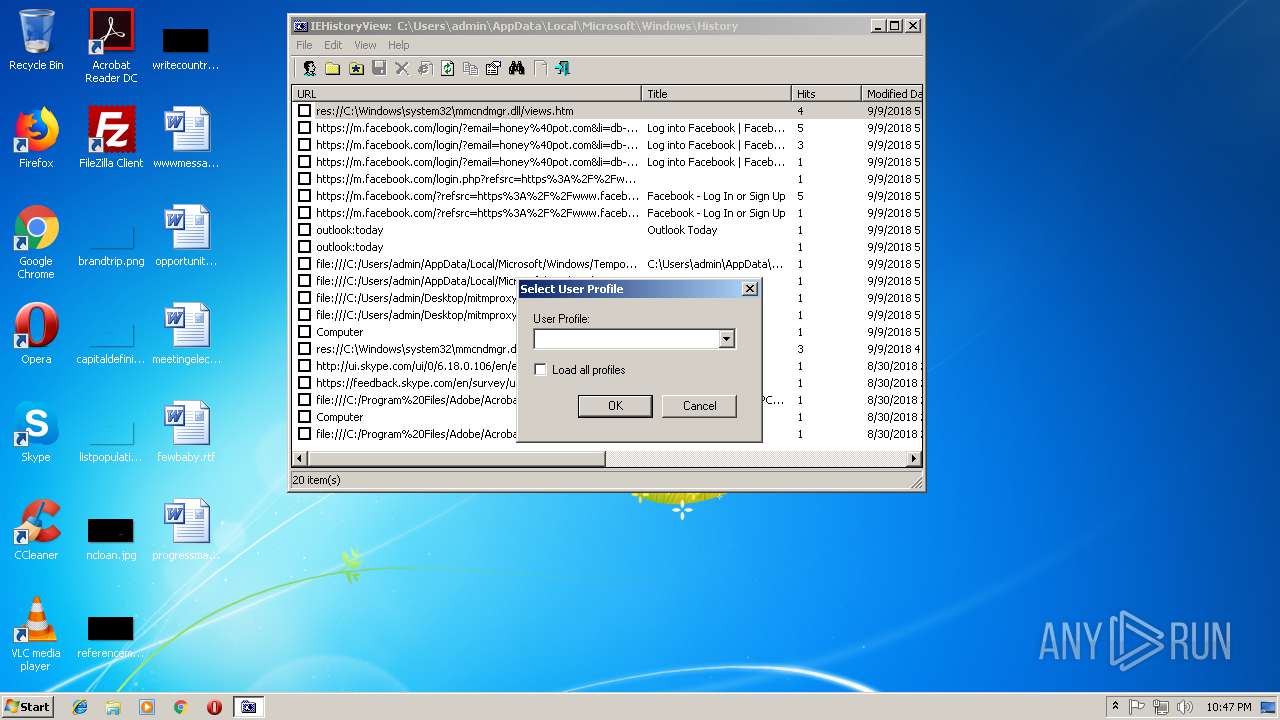
Task: Click the Select User Profile toolbar icon
Action: [x=310, y=68]
